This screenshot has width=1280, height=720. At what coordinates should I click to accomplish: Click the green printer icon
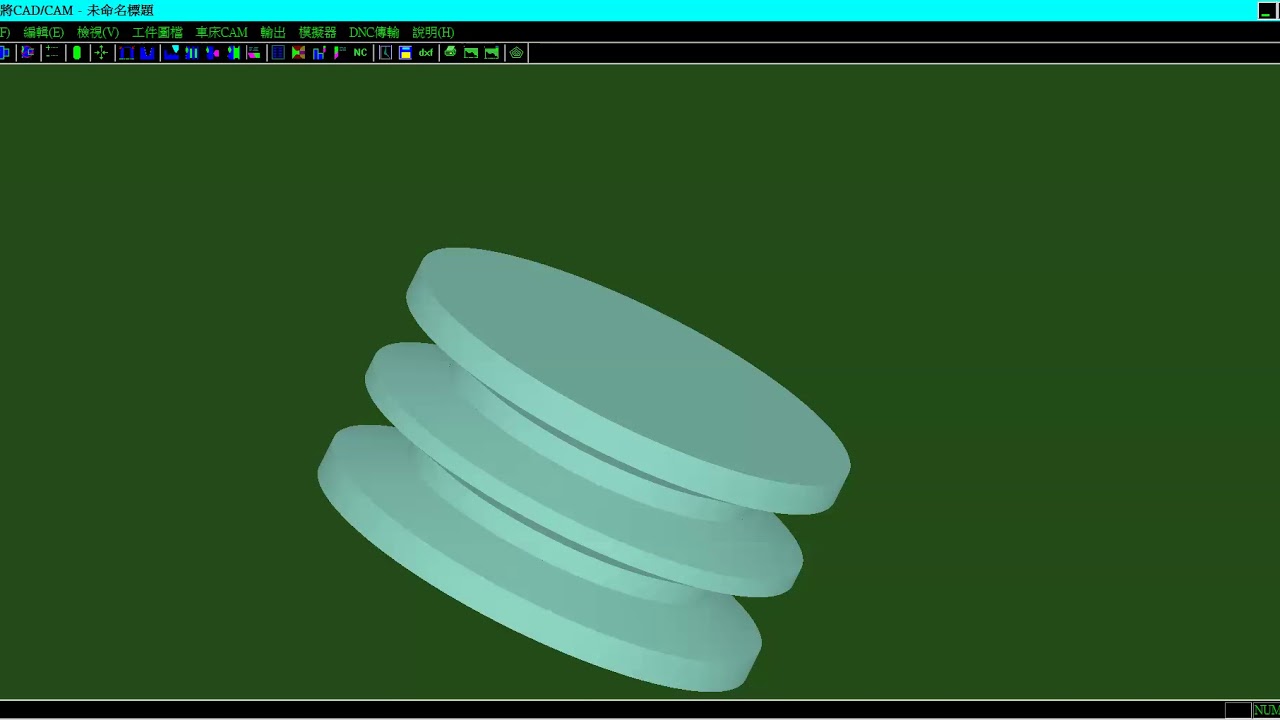pyautogui.click(x=450, y=53)
